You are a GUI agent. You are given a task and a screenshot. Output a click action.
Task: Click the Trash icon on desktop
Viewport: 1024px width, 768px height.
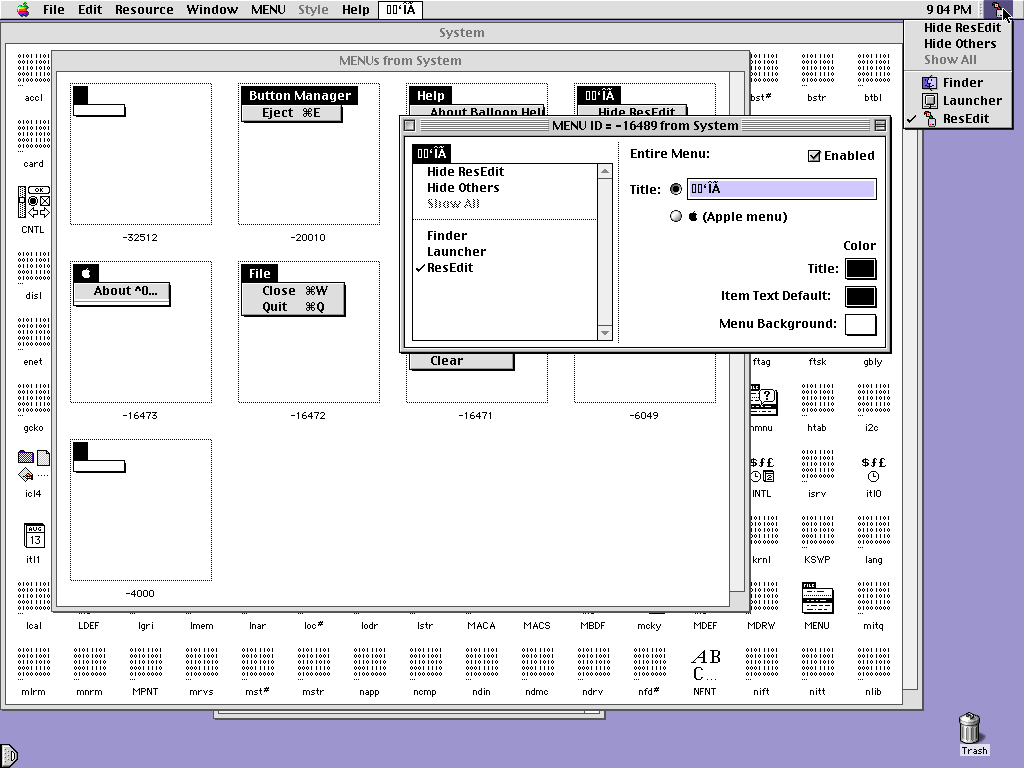(x=970, y=728)
